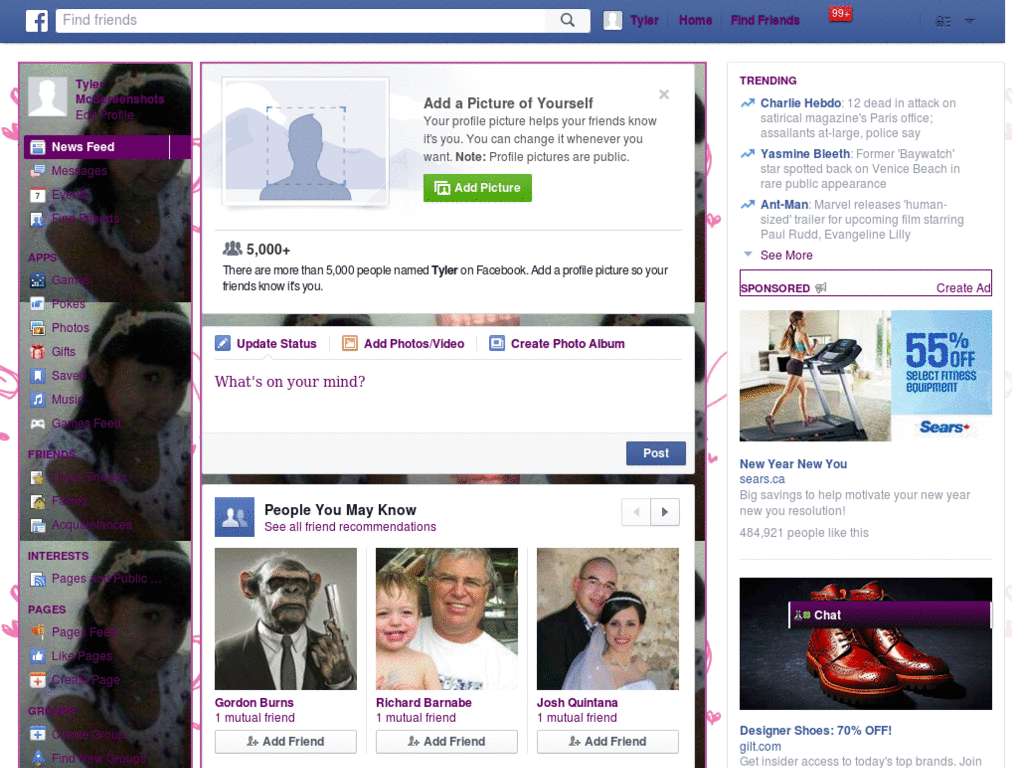Select the Add Photos/Video tab

pos(404,344)
